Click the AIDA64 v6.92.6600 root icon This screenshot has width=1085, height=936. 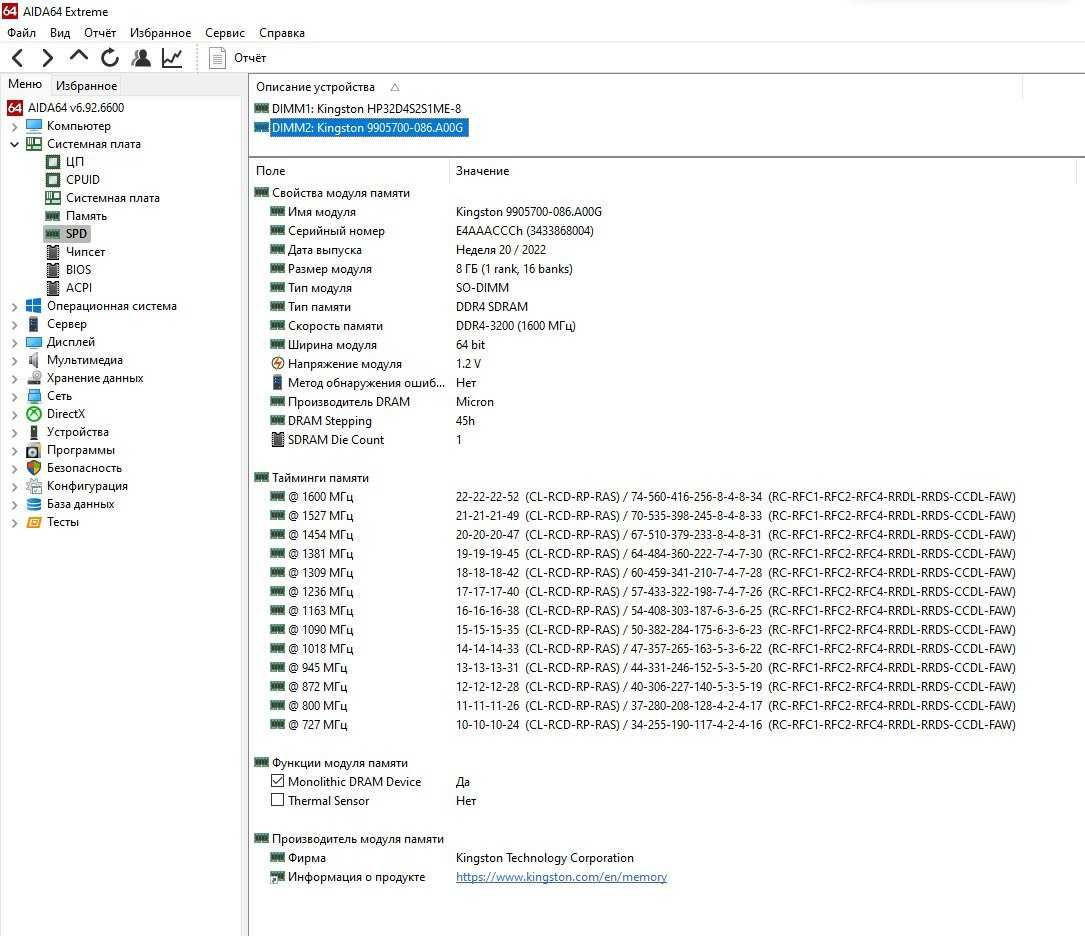[15, 108]
